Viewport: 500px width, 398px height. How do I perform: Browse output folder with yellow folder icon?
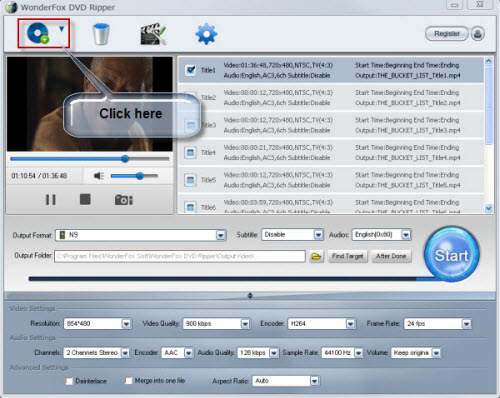(x=316, y=256)
